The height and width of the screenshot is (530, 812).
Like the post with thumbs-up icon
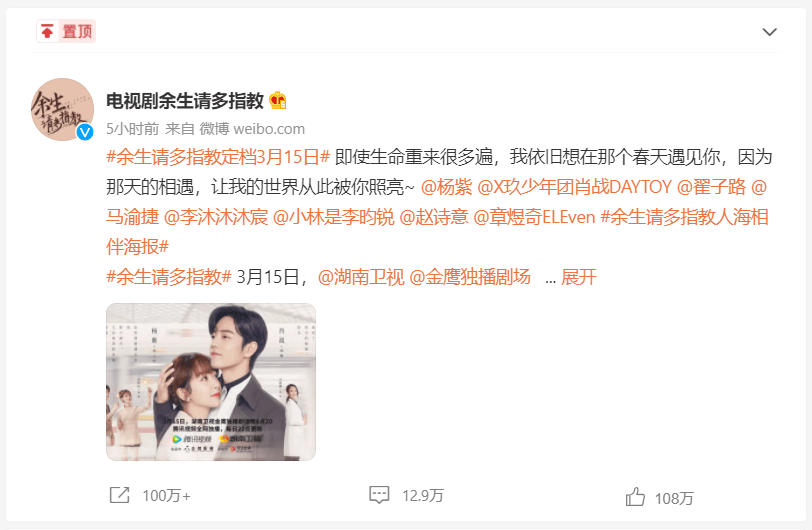point(635,497)
